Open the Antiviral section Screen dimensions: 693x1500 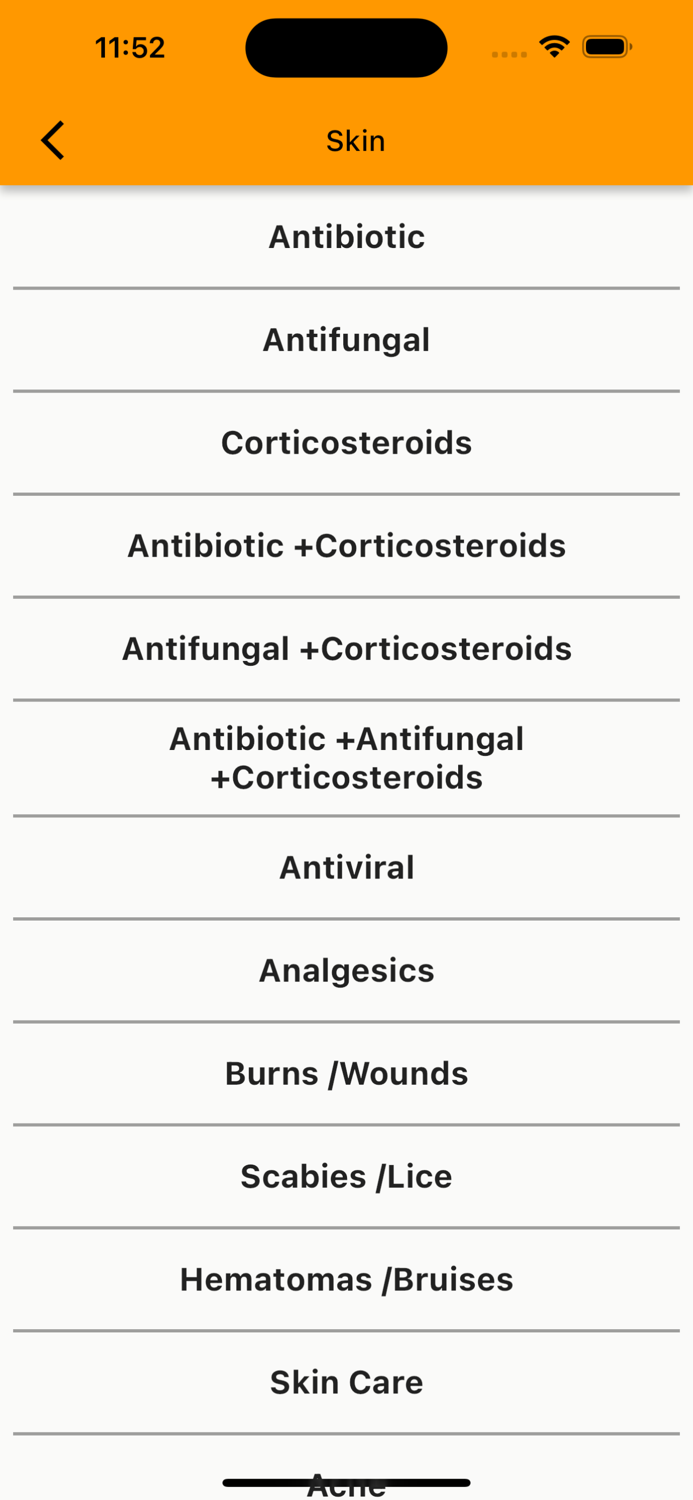click(346, 868)
